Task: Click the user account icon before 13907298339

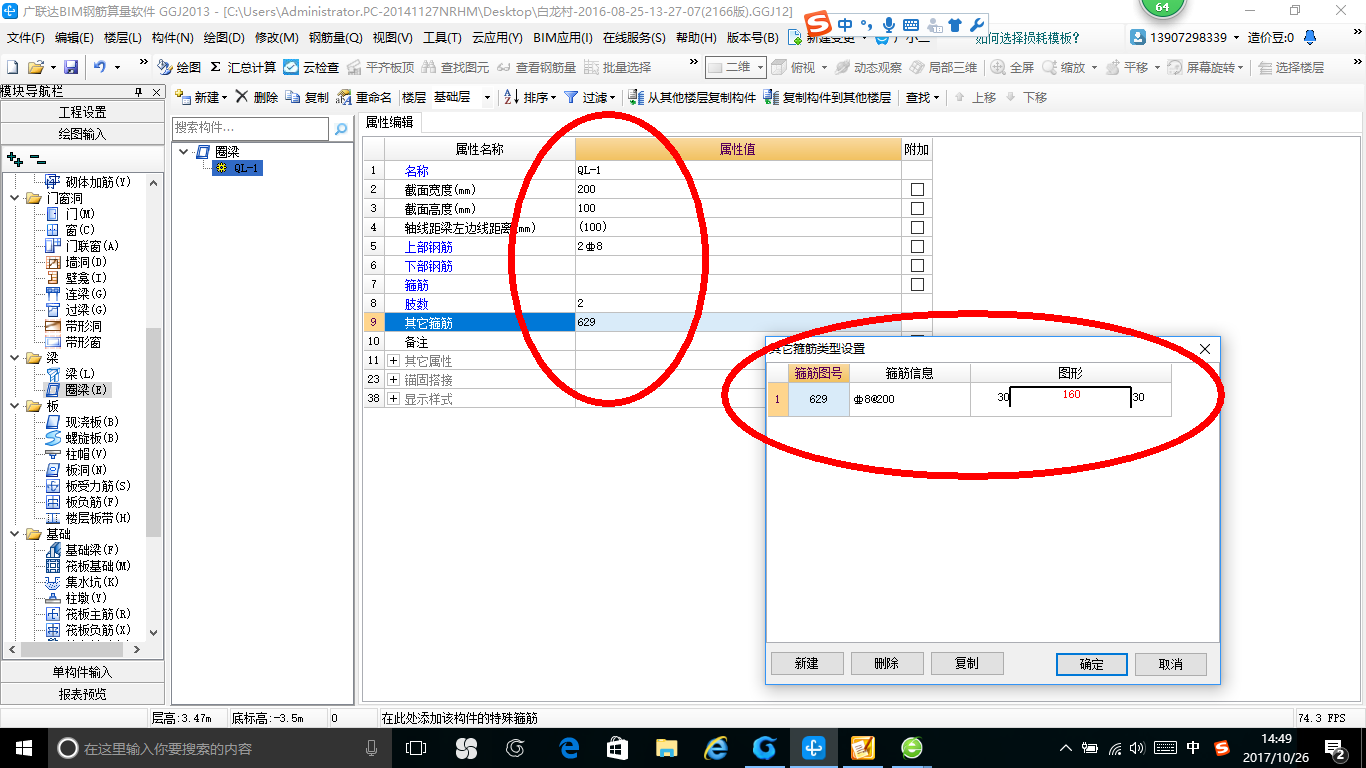Action: [1139, 38]
